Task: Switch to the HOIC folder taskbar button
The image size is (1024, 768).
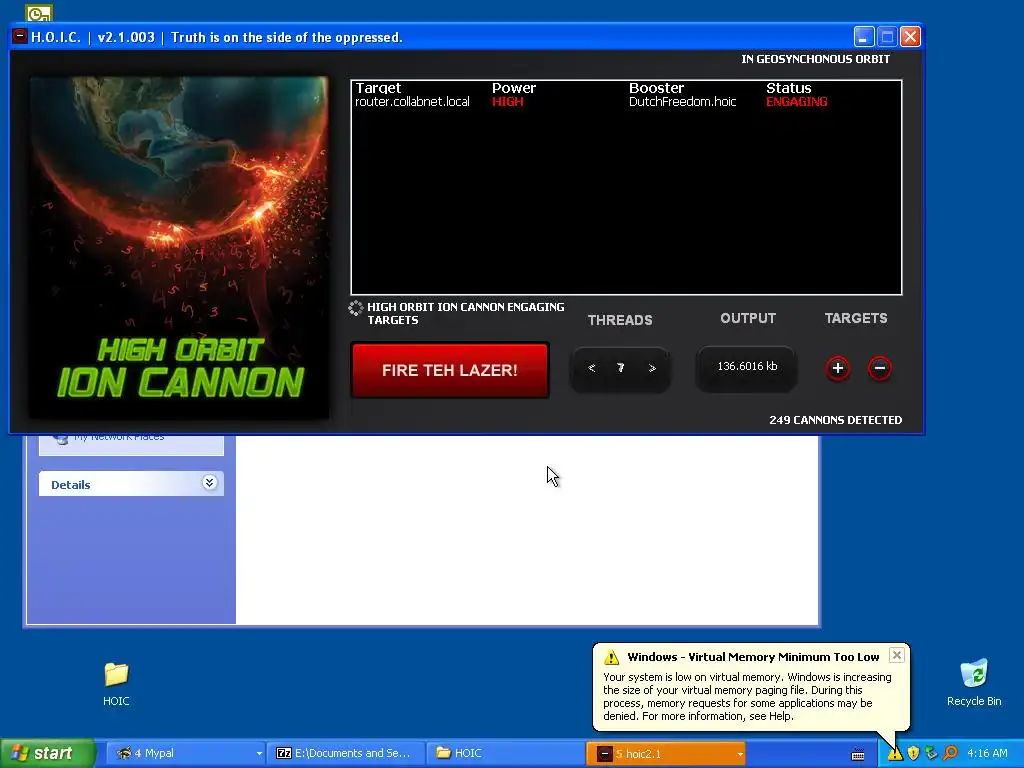Action: click(504, 753)
